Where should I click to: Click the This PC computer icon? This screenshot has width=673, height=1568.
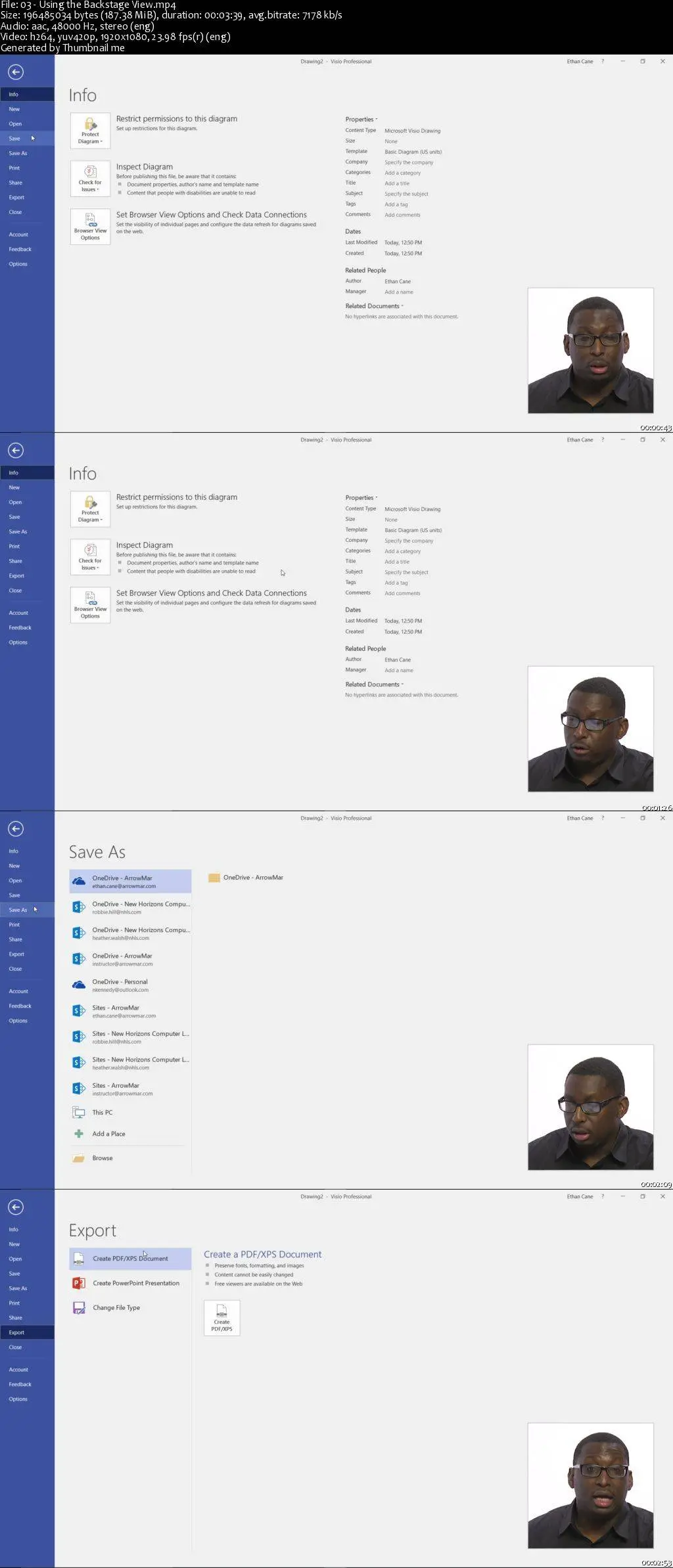tap(79, 1112)
